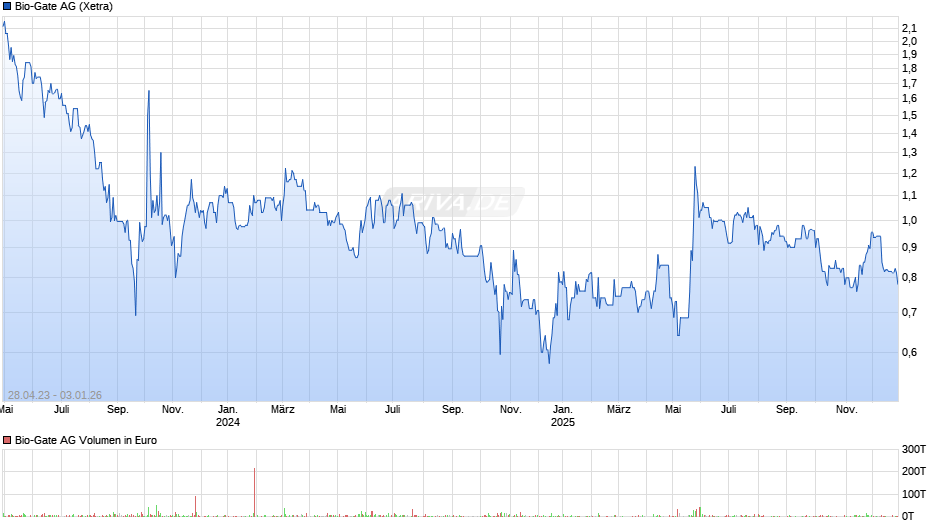
Task: Click the 0T volume axis label
Action: (908, 516)
